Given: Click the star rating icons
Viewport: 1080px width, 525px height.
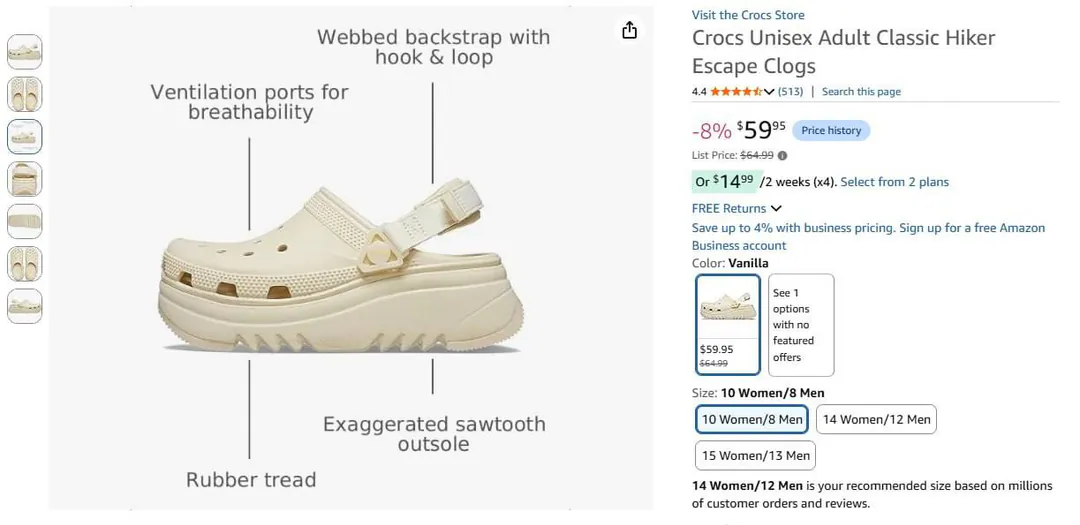Looking at the screenshot, I should [736, 92].
